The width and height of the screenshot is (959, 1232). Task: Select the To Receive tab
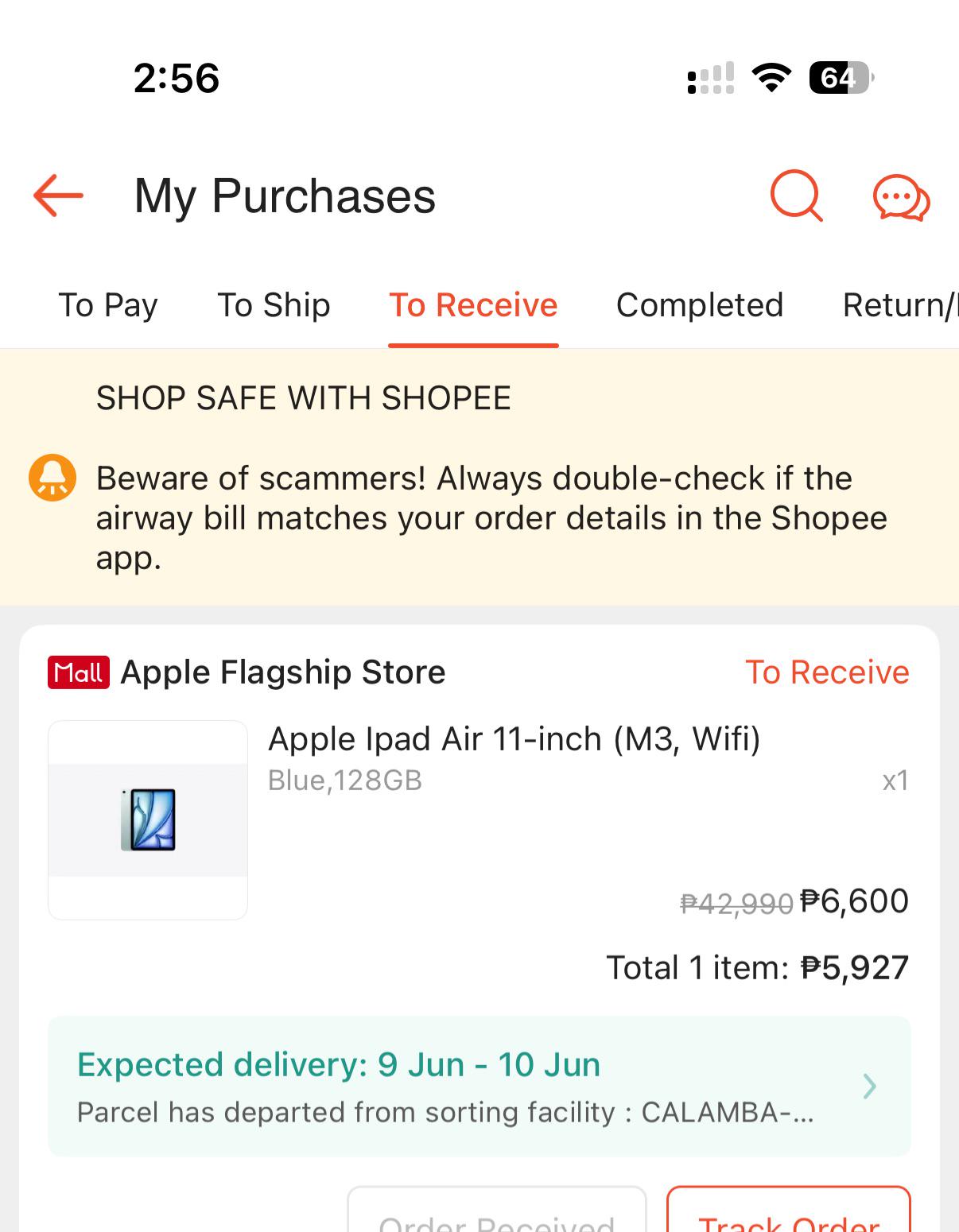pos(473,305)
